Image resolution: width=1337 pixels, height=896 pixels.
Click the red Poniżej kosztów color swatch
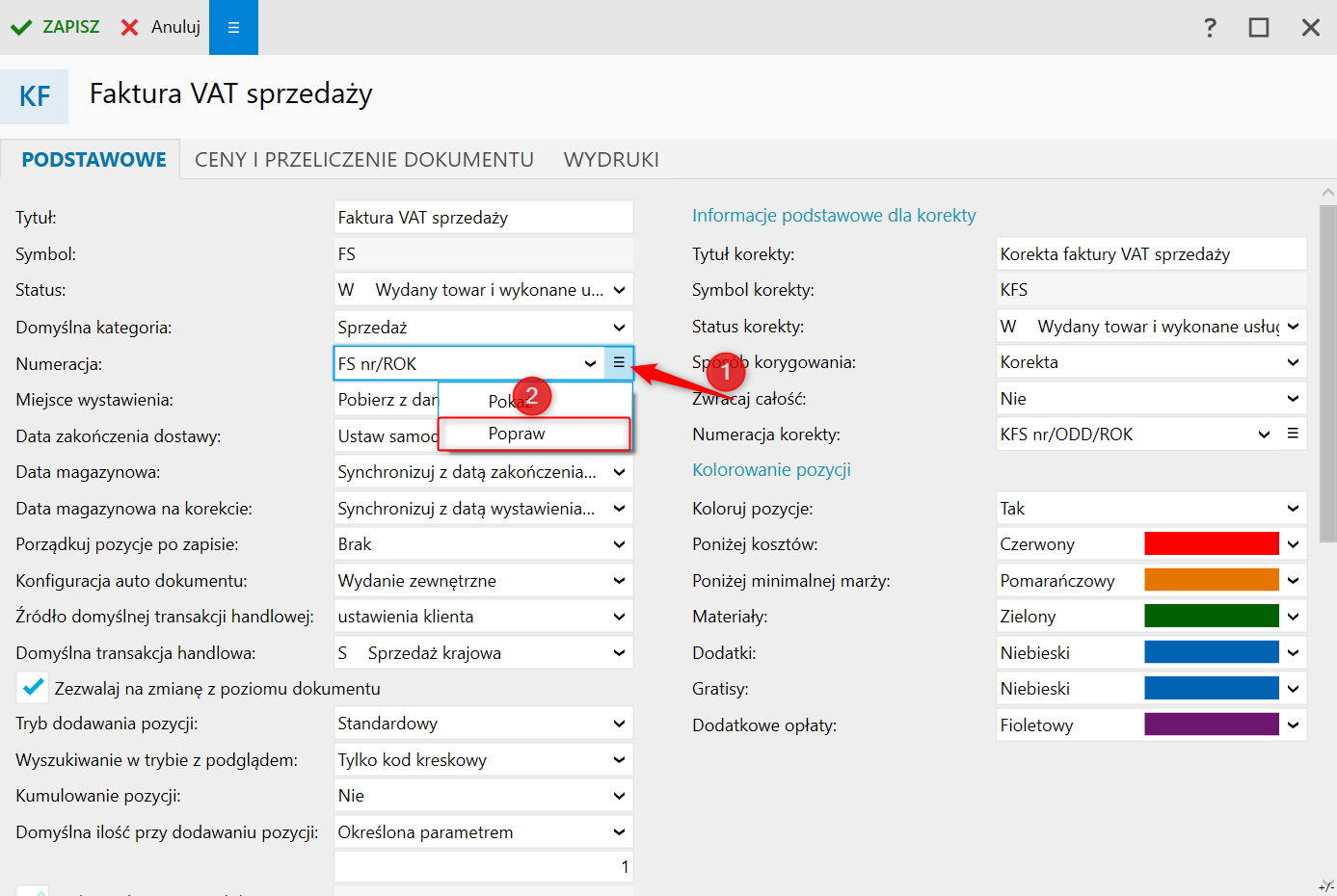(1211, 544)
